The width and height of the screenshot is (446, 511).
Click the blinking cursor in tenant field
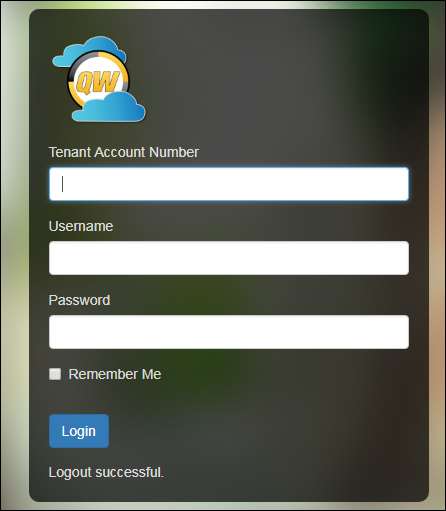(x=63, y=184)
